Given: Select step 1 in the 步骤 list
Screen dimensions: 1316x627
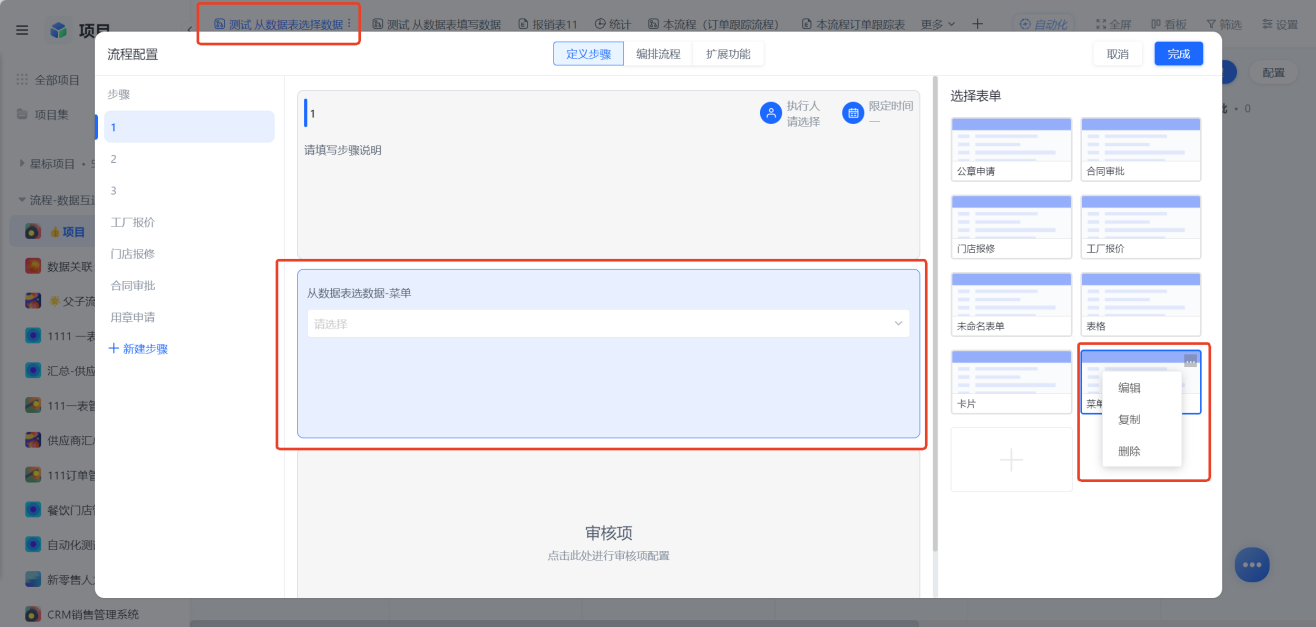Looking at the screenshot, I should (x=189, y=127).
